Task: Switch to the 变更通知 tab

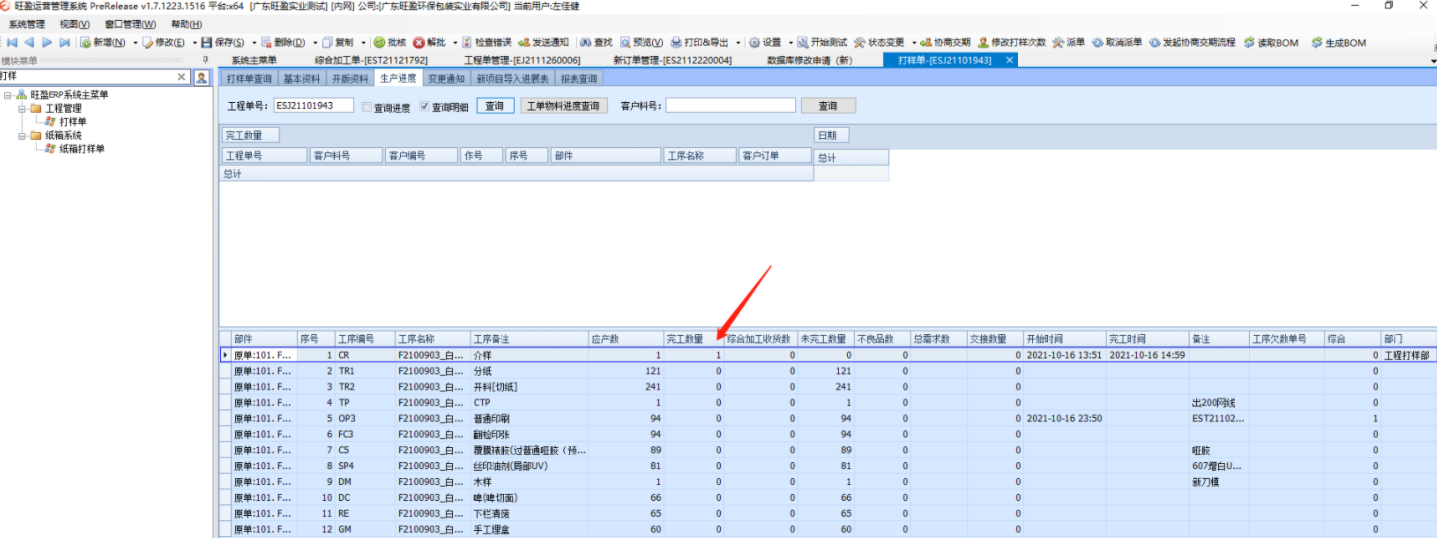Action: (x=446, y=79)
